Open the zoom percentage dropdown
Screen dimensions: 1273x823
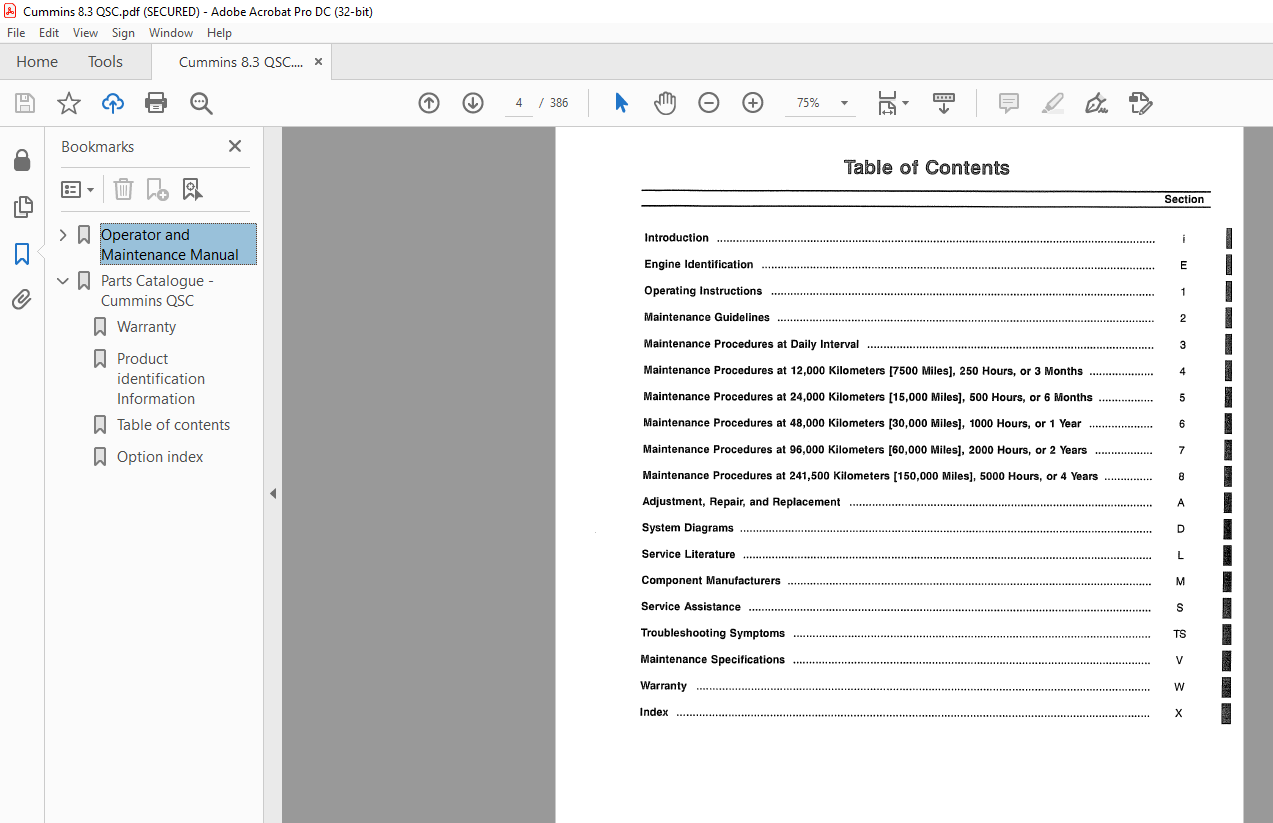(x=844, y=103)
